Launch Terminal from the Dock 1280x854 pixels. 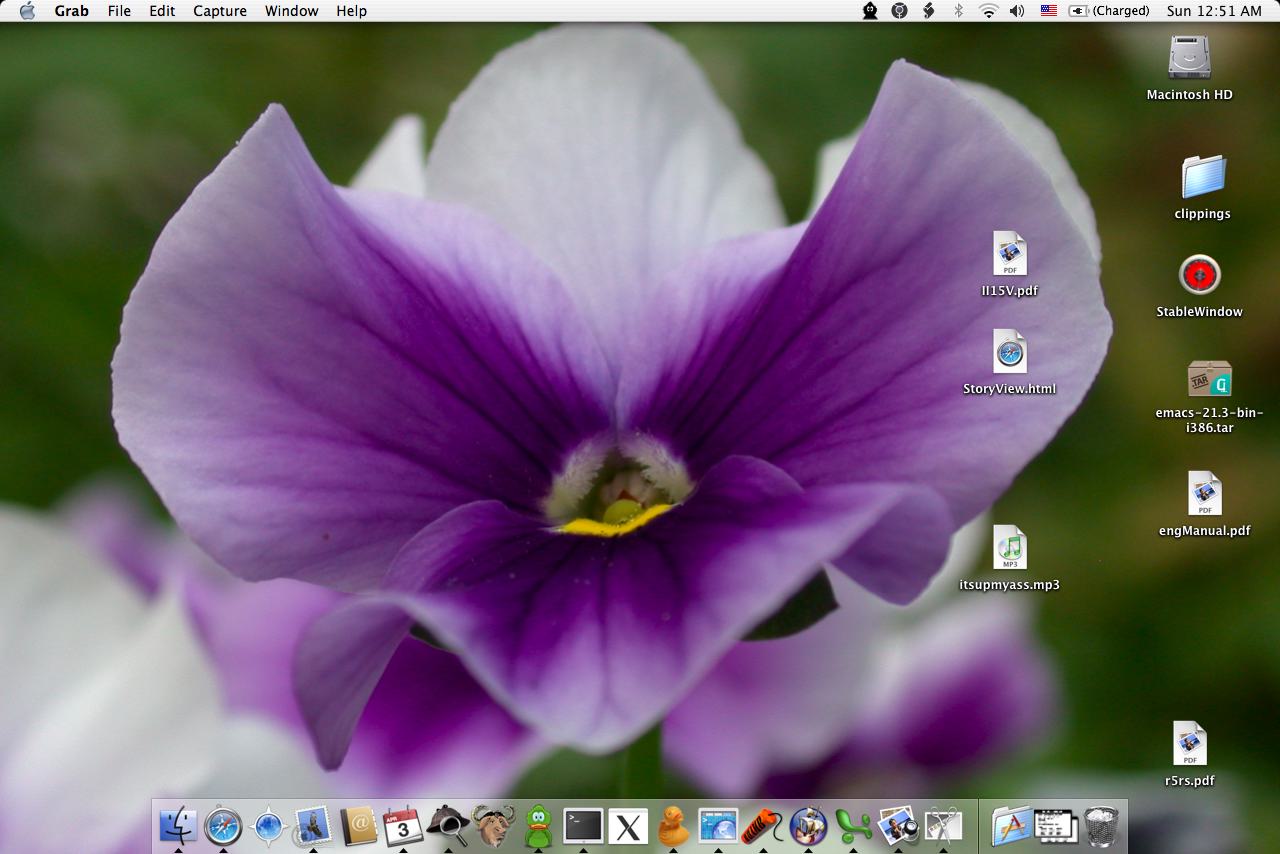[x=583, y=826]
